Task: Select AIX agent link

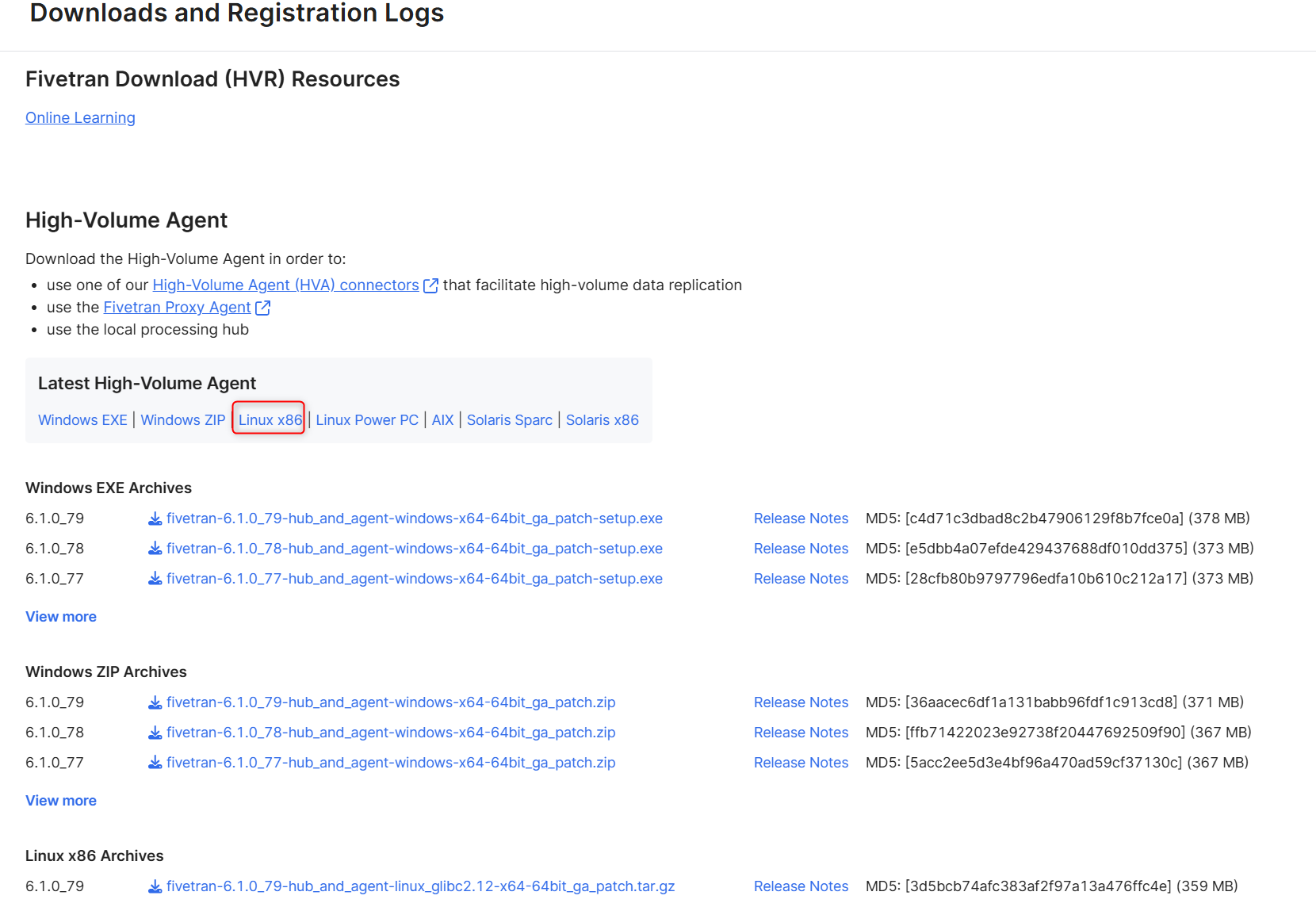Action: point(442,419)
